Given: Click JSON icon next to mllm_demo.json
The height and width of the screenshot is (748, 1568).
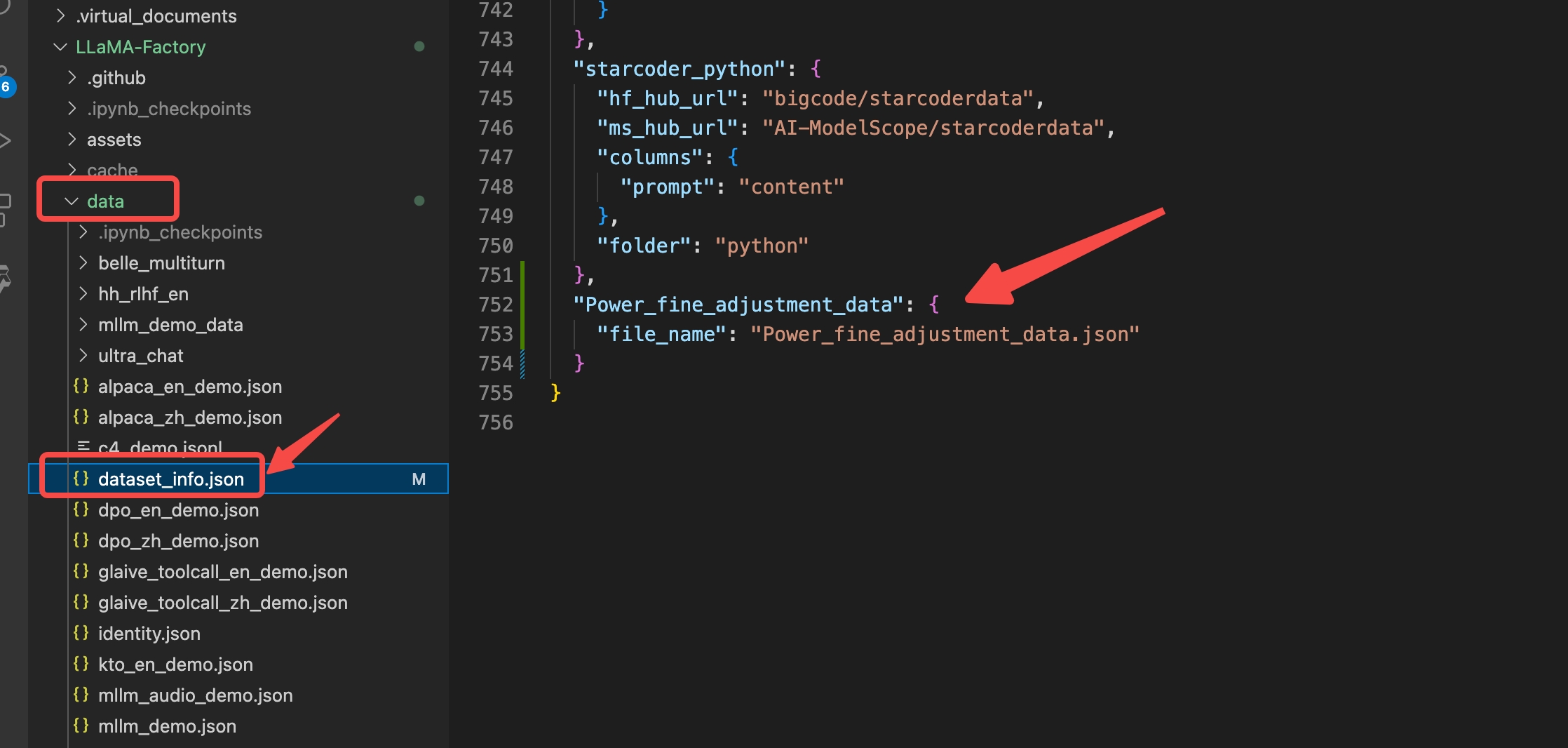Looking at the screenshot, I should pos(81,726).
